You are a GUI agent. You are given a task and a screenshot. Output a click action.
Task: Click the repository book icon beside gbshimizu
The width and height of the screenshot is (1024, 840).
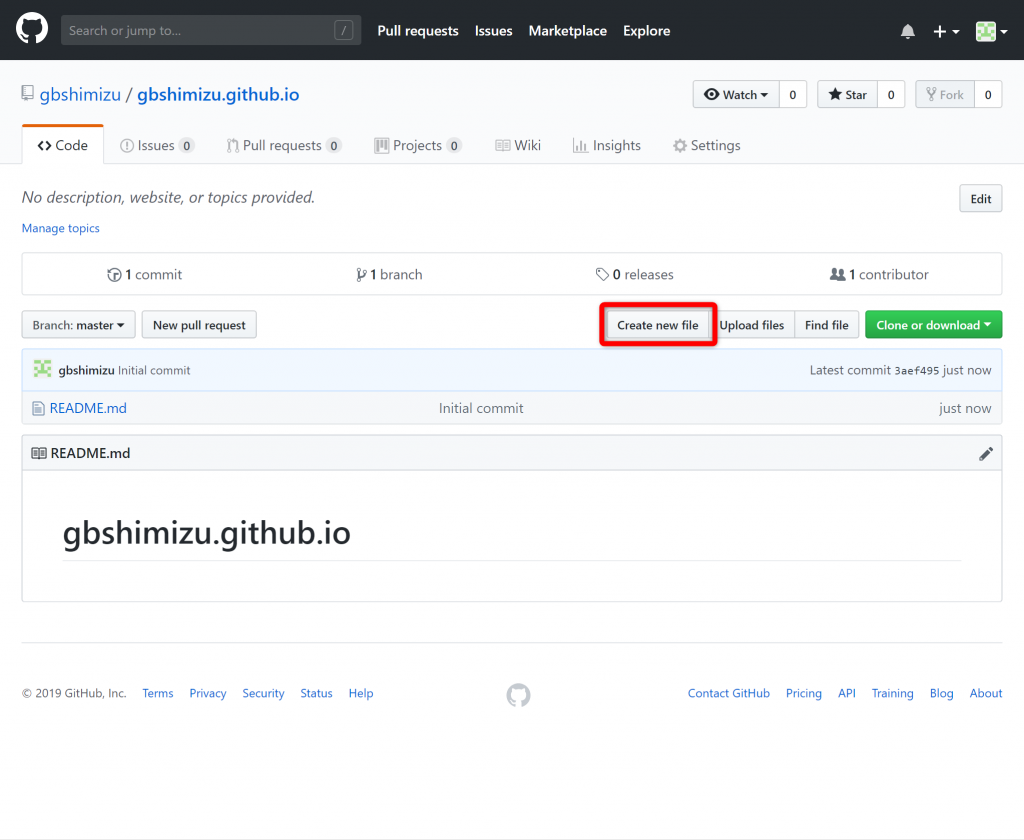(x=27, y=92)
